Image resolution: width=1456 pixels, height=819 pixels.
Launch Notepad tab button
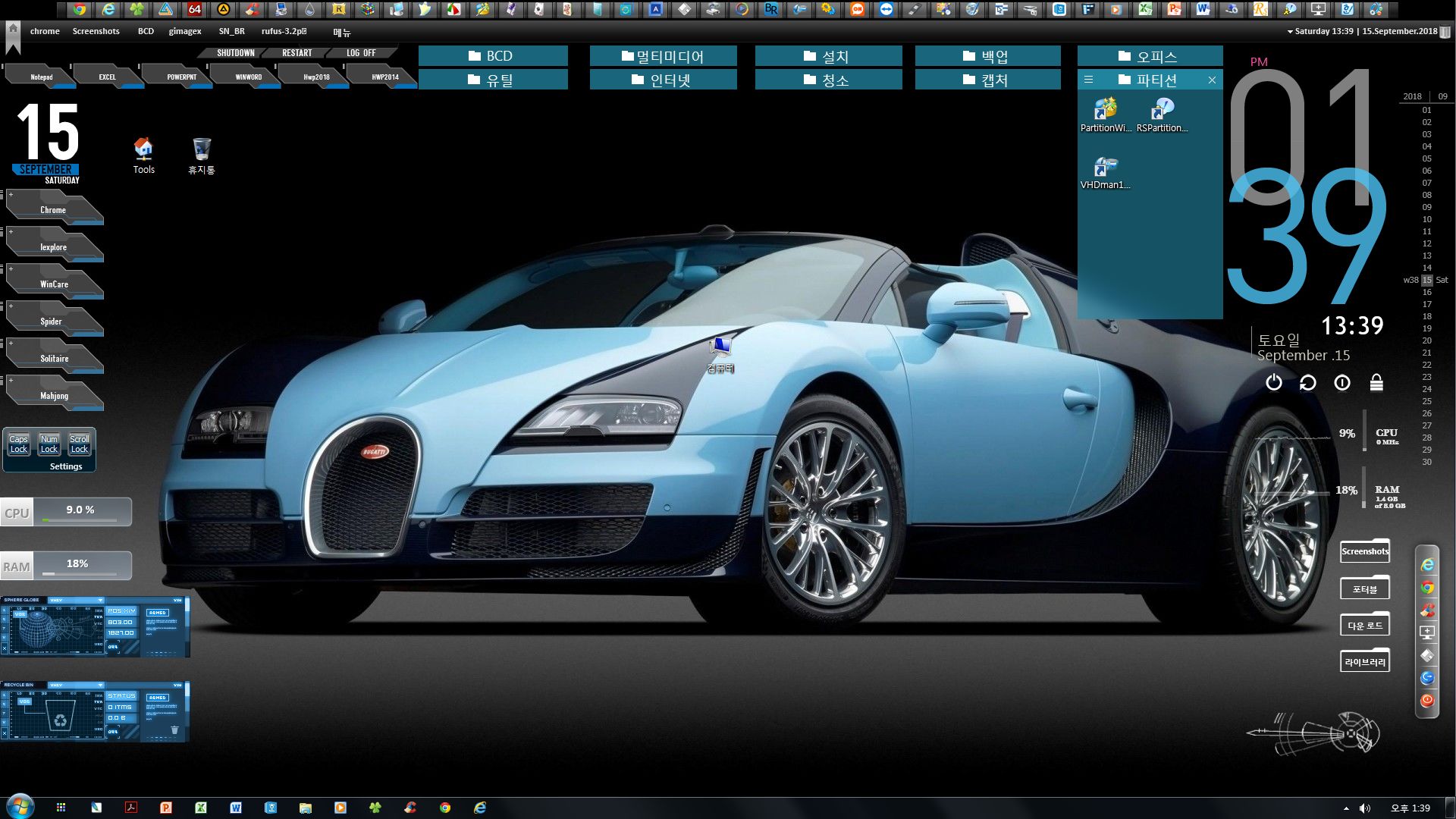[x=41, y=77]
